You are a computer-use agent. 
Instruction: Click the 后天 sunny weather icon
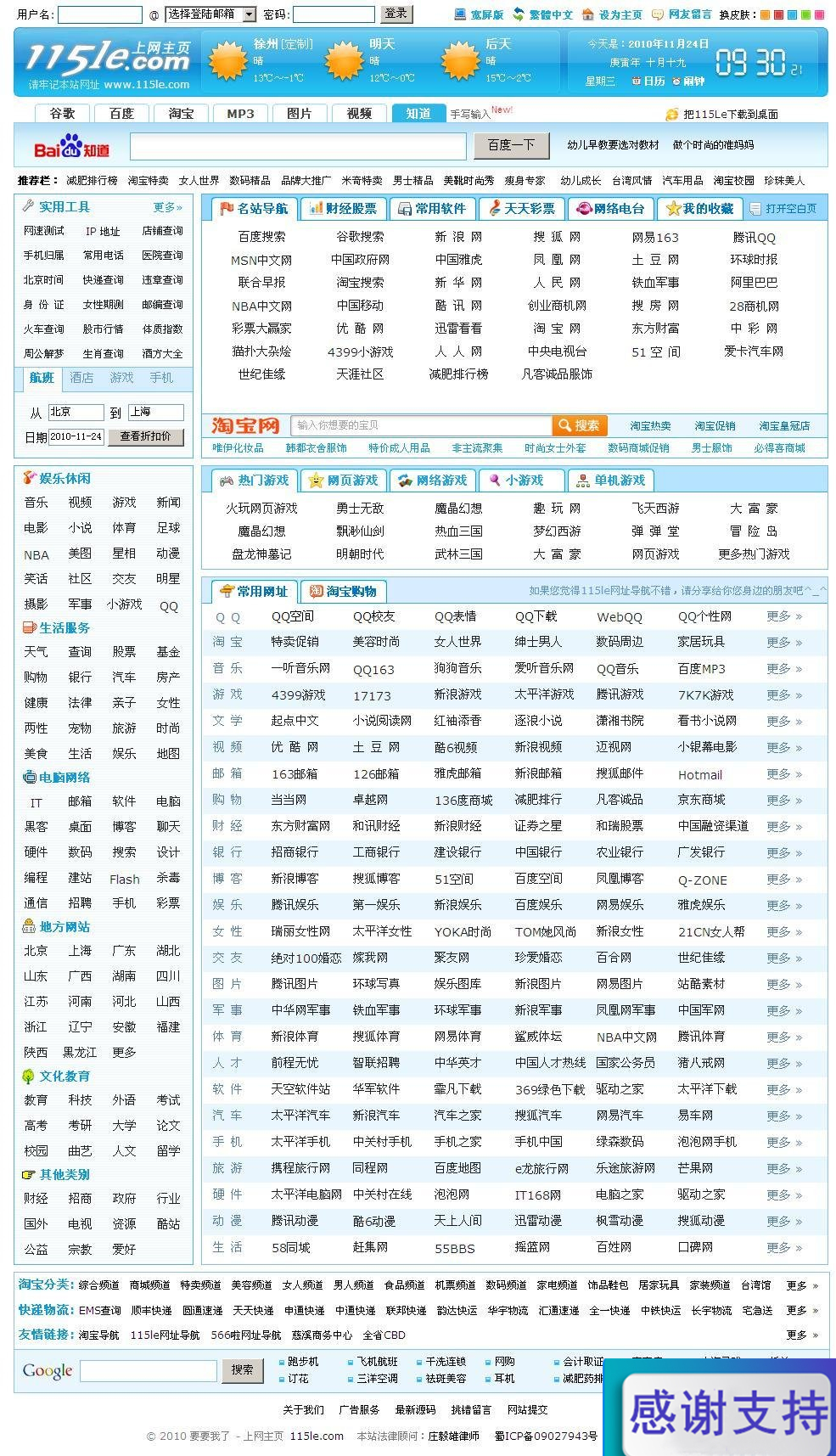click(460, 61)
